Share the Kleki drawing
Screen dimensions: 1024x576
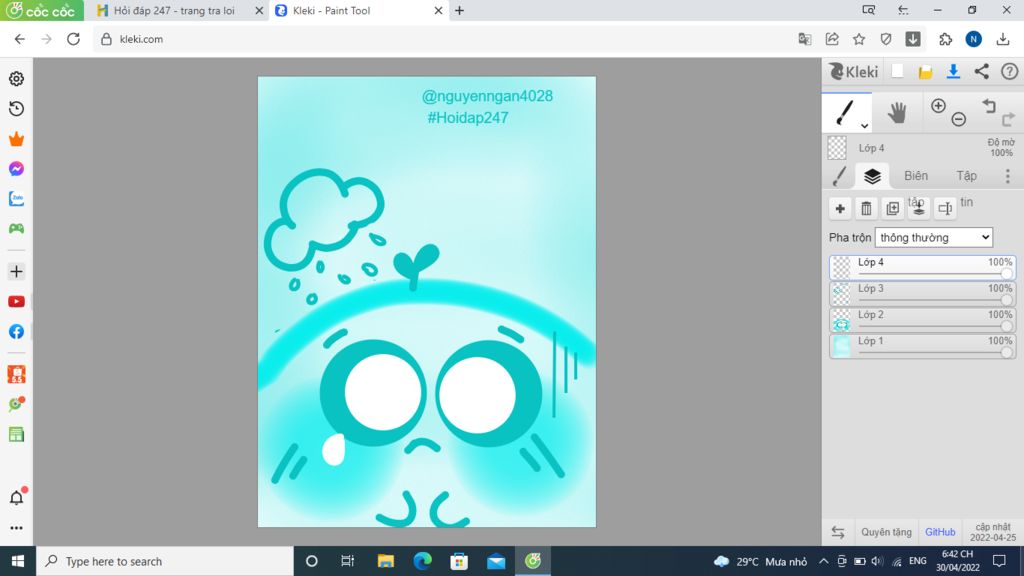[982, 71]
